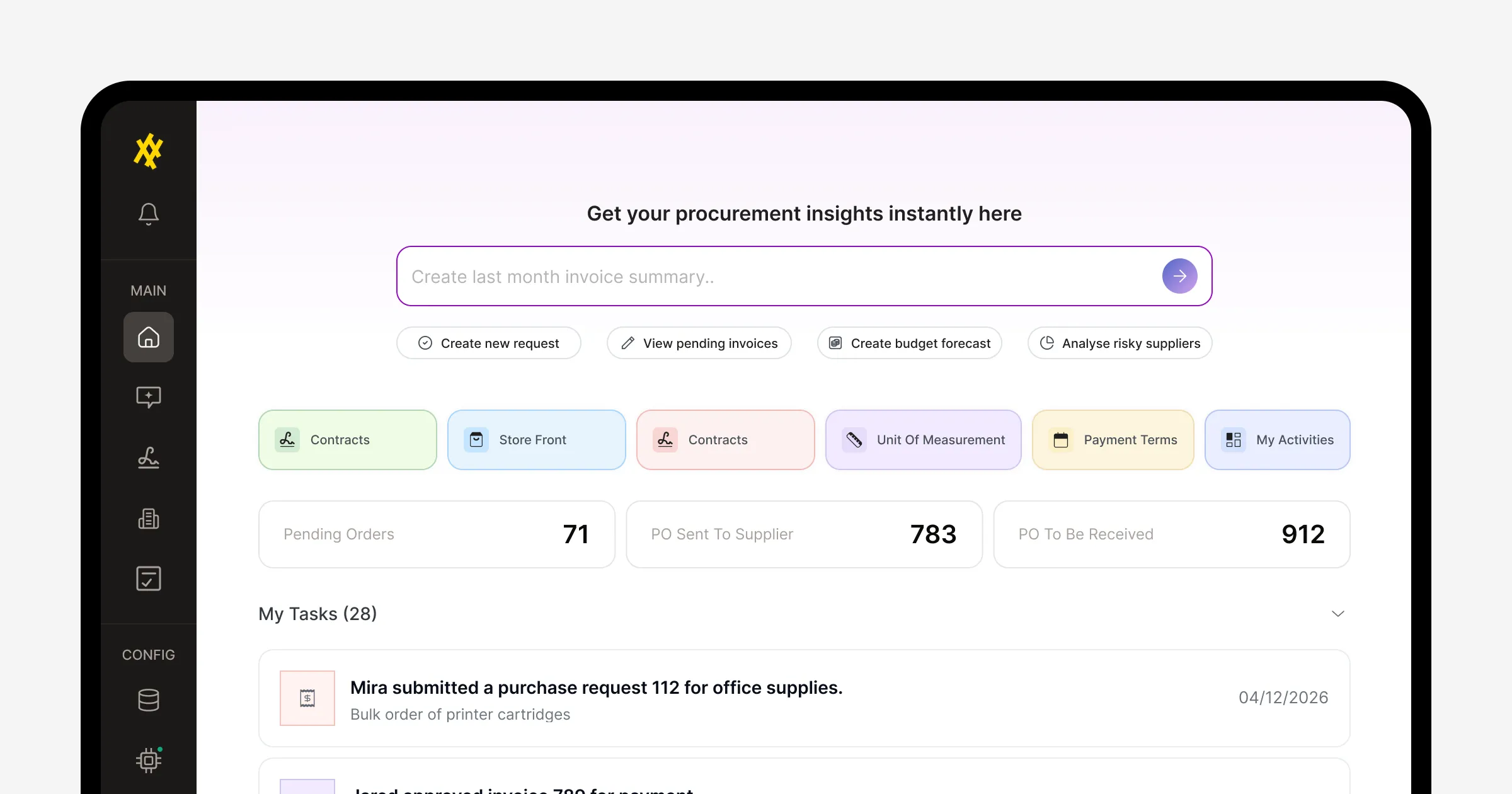1512x794 pixels.
Task: Click the procurement insights input field
Action: 756,276
